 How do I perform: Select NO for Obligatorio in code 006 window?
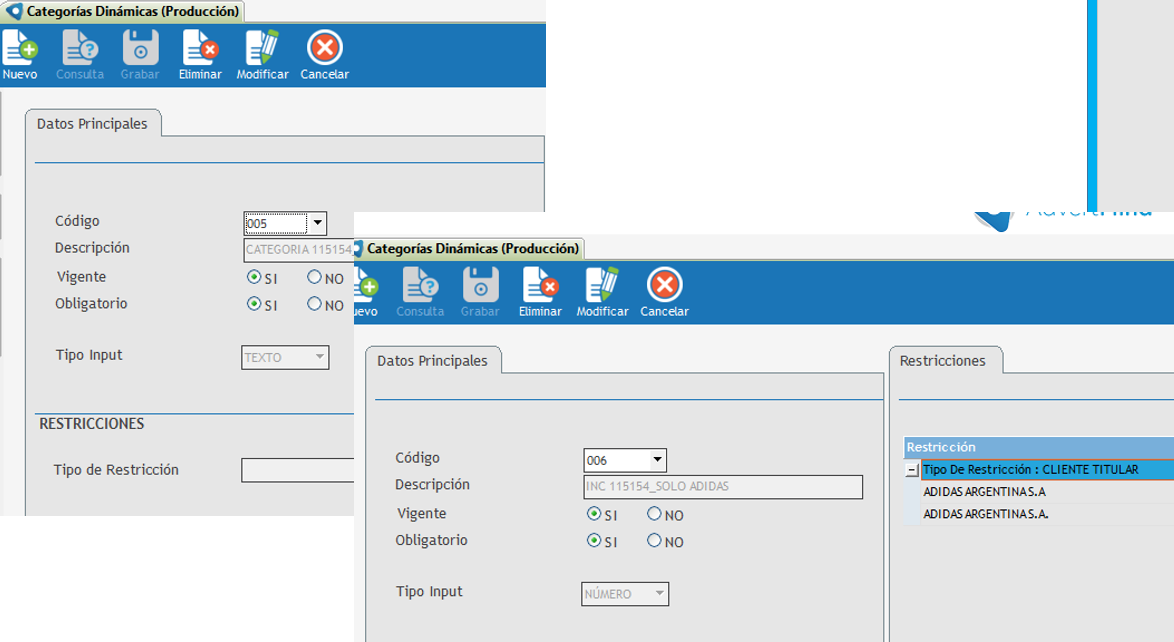pyautogui.click(x=655, y=541)
